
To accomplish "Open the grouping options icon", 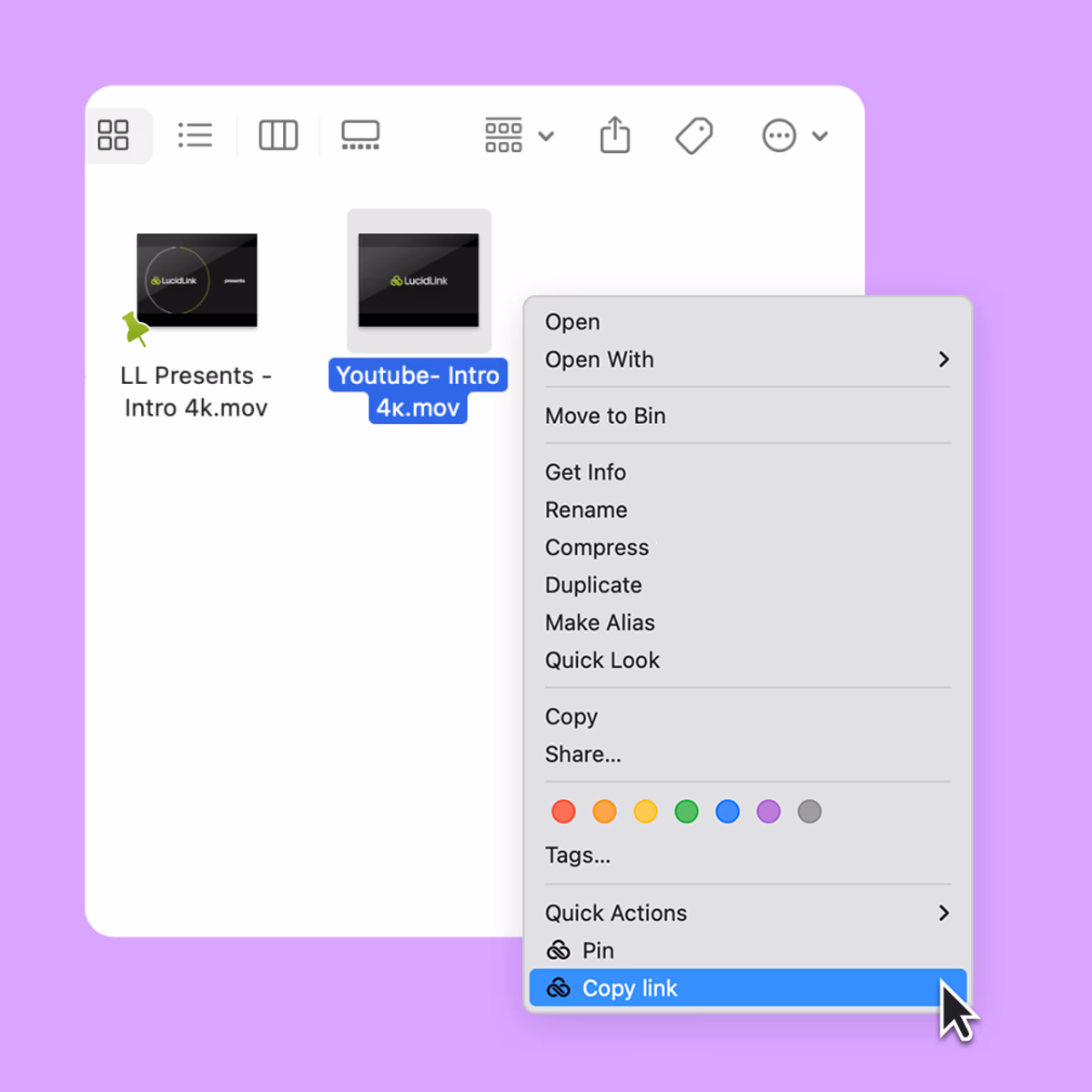I will point(503,135).
